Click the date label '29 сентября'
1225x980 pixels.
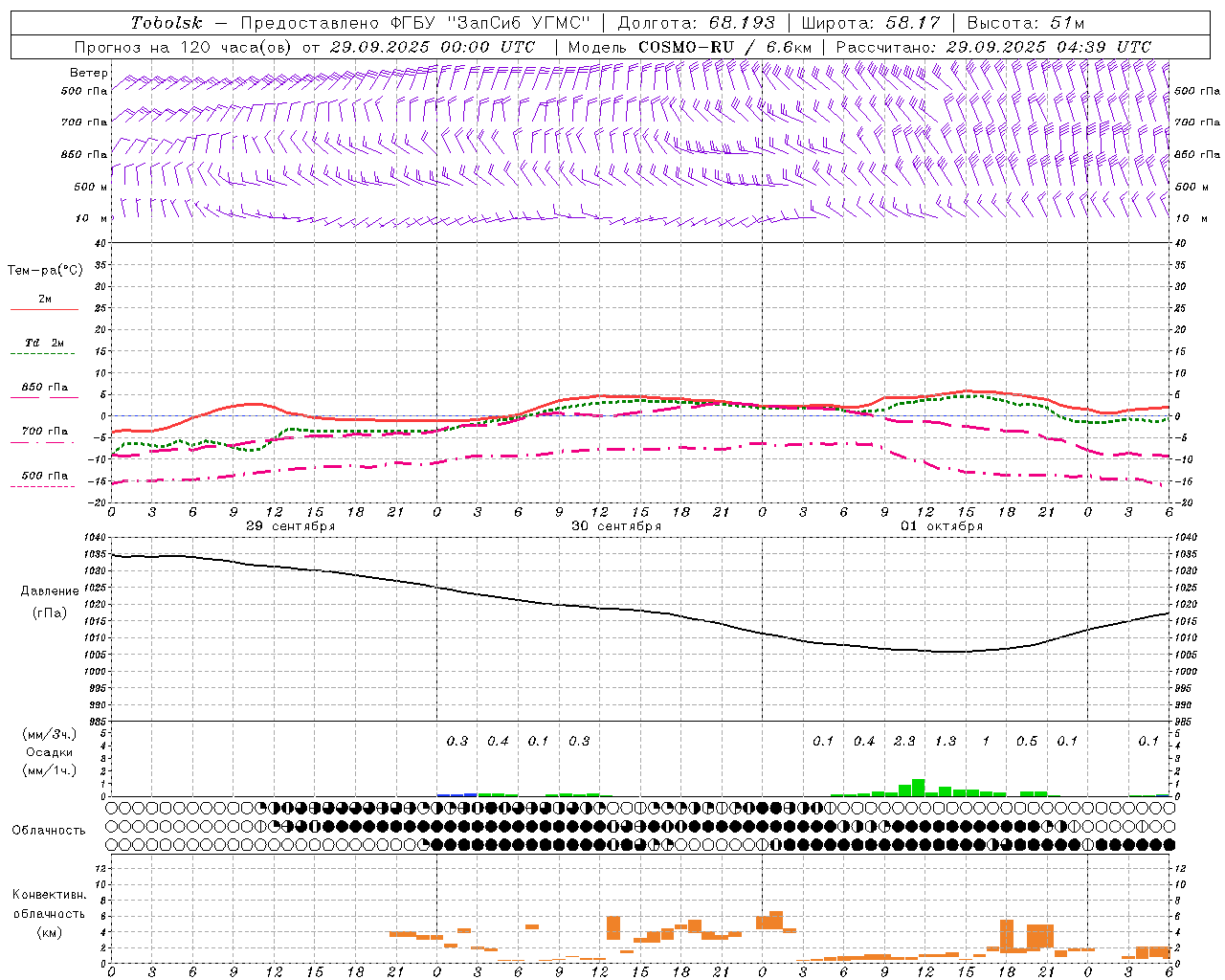(290, 526)
